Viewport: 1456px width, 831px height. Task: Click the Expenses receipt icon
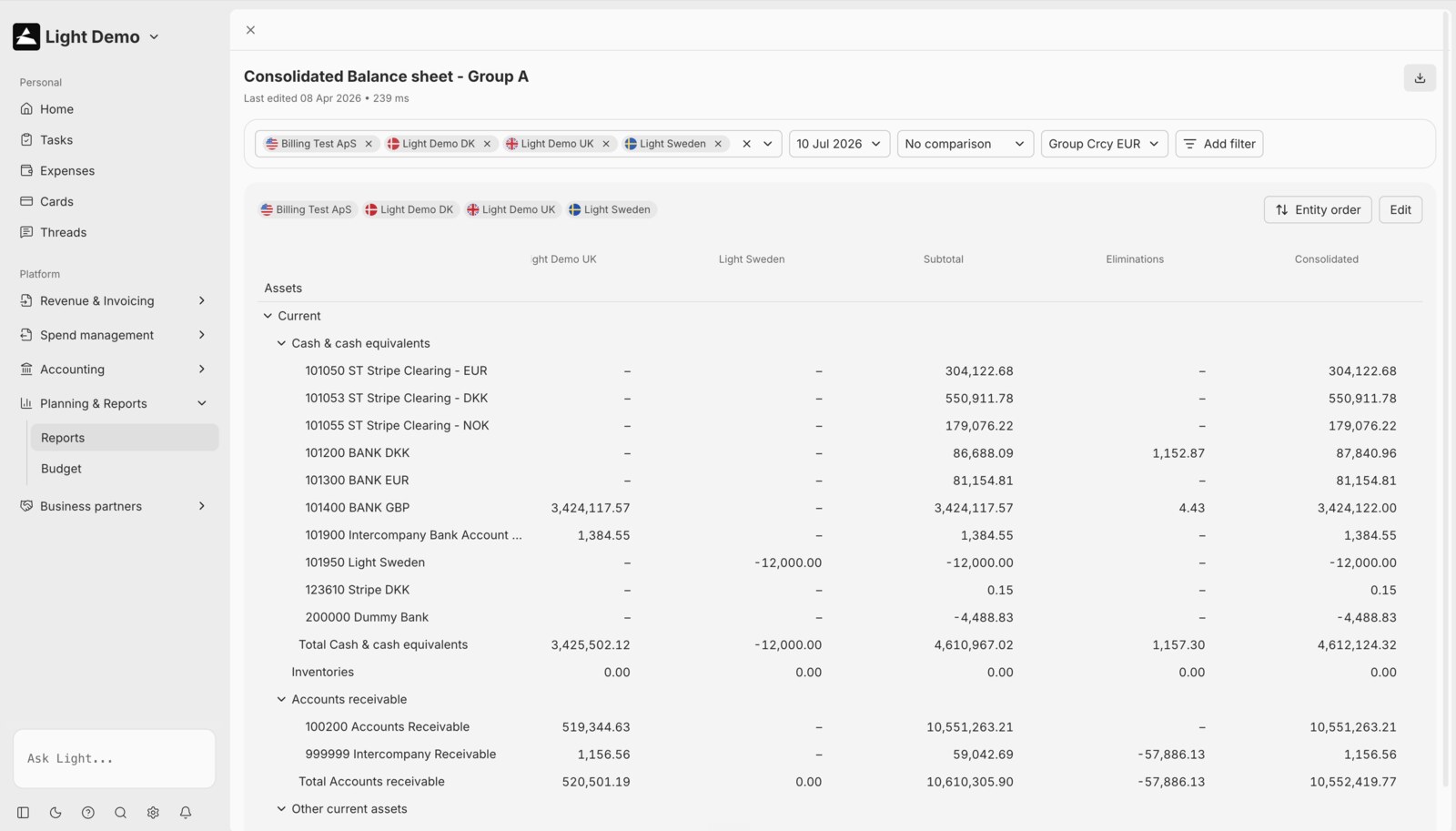tap(26, 171)
